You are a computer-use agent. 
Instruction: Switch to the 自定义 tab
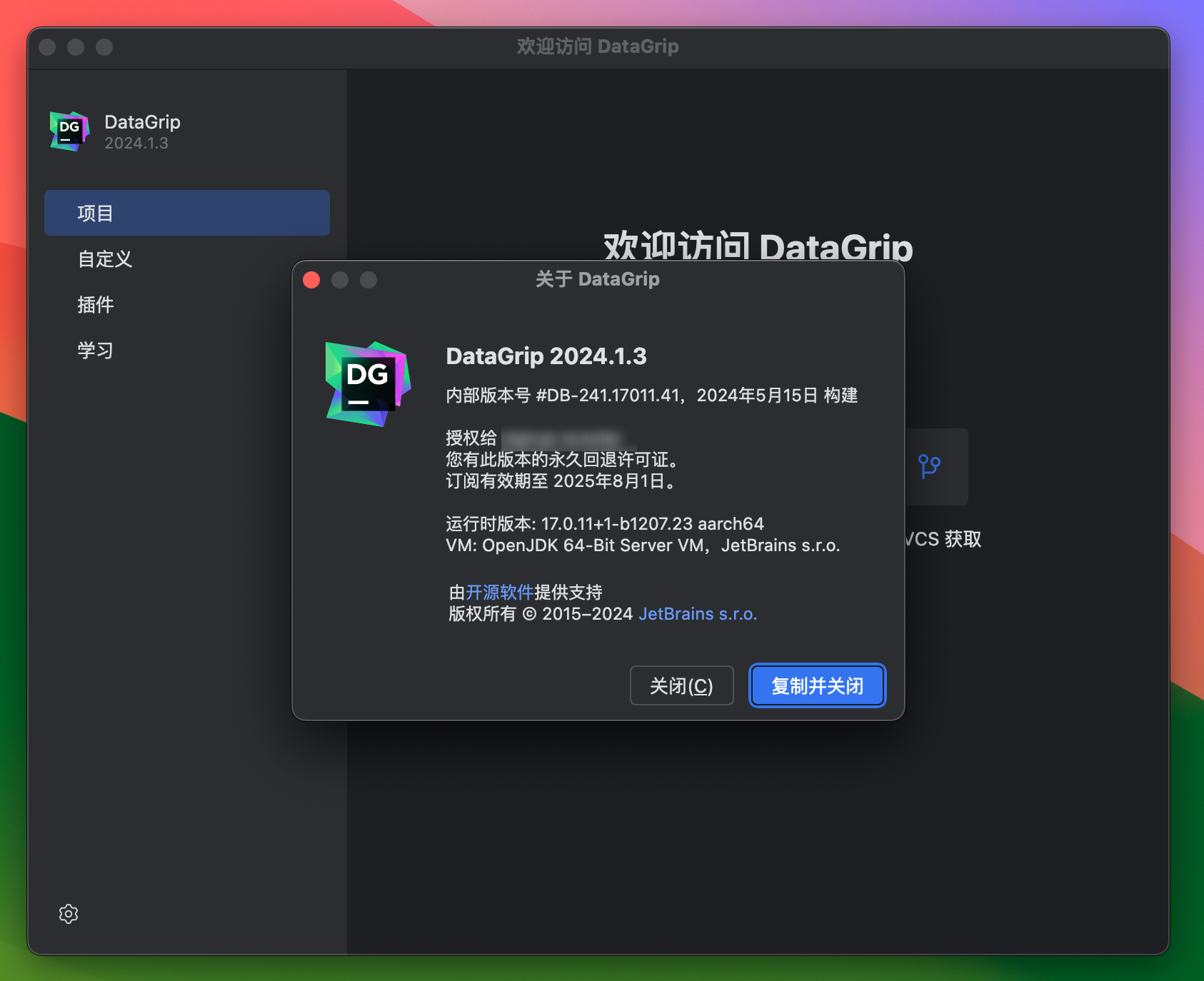(106, 259)
